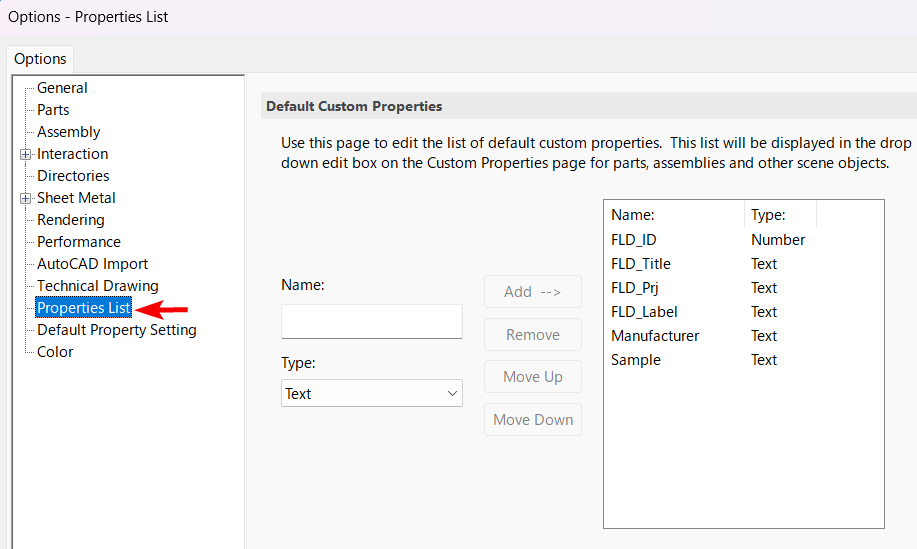Select the Color options category
Screen dimensions: 917x549
click(x=55, y=352)
